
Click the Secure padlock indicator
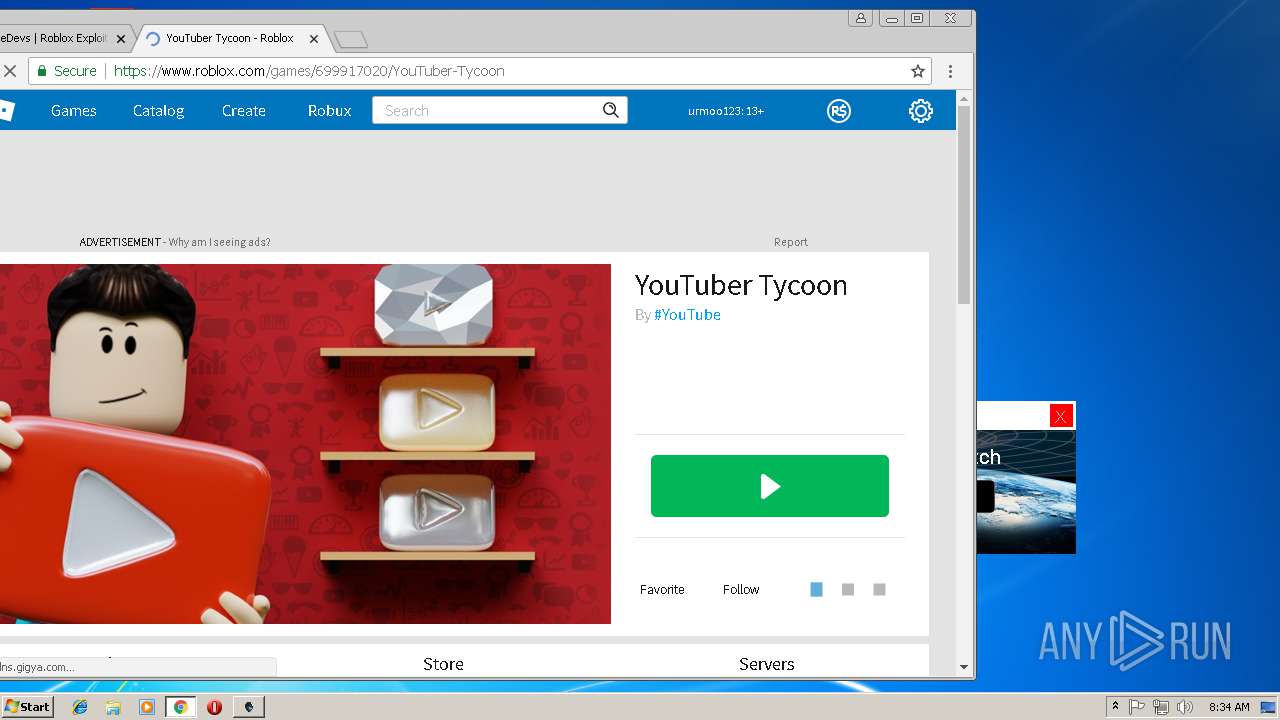(x=67, y=71)
